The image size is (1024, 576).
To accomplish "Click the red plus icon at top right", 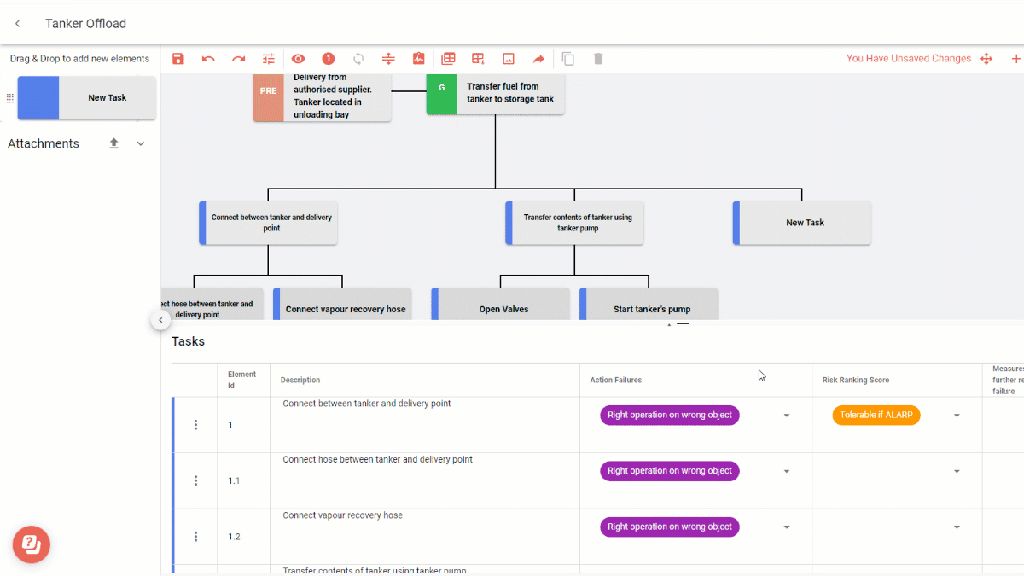I will click(1016, 59).
